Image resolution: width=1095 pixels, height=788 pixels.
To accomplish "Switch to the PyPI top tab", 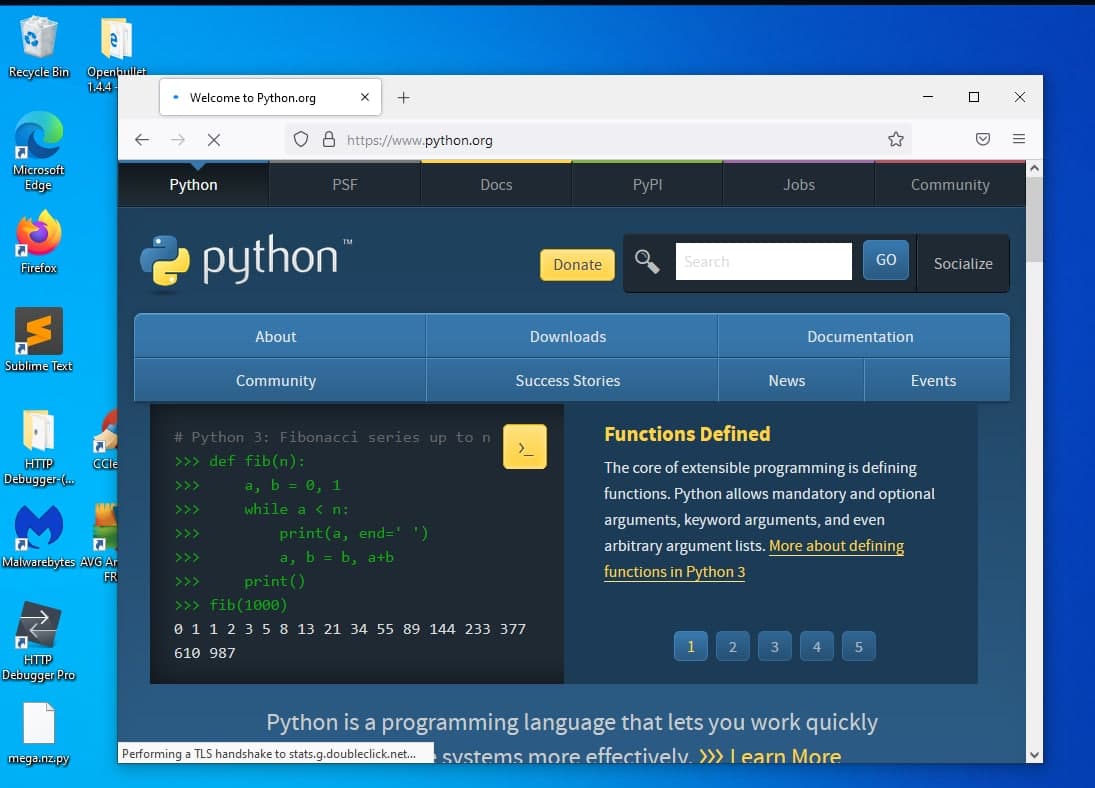I will 647,185.
